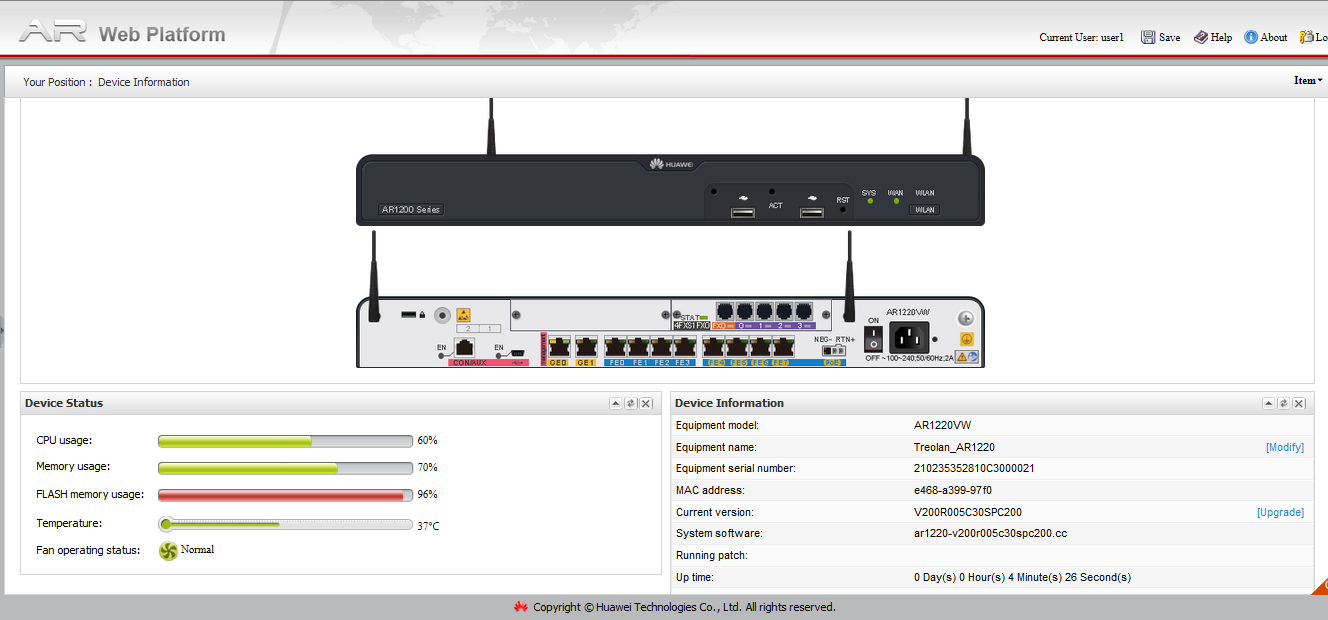Select the FE5 PoE port

click(x=738, y=347)
